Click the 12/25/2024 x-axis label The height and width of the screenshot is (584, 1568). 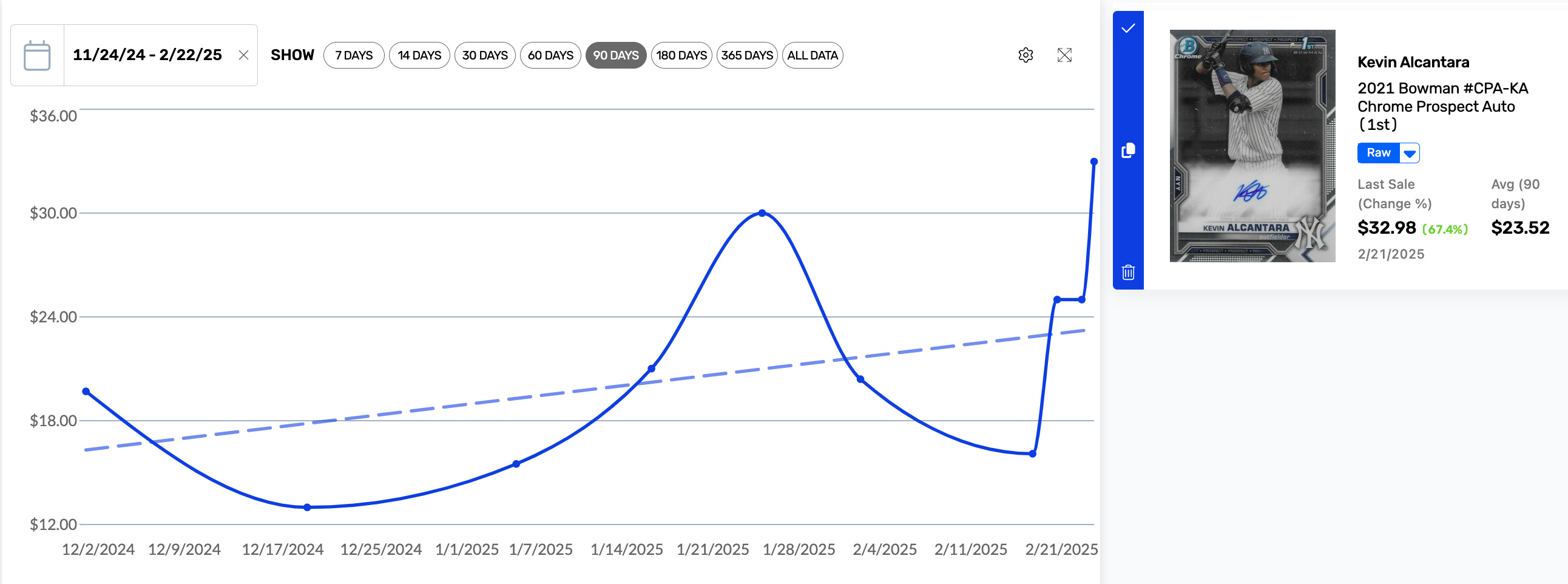click(x=381, y=549)
